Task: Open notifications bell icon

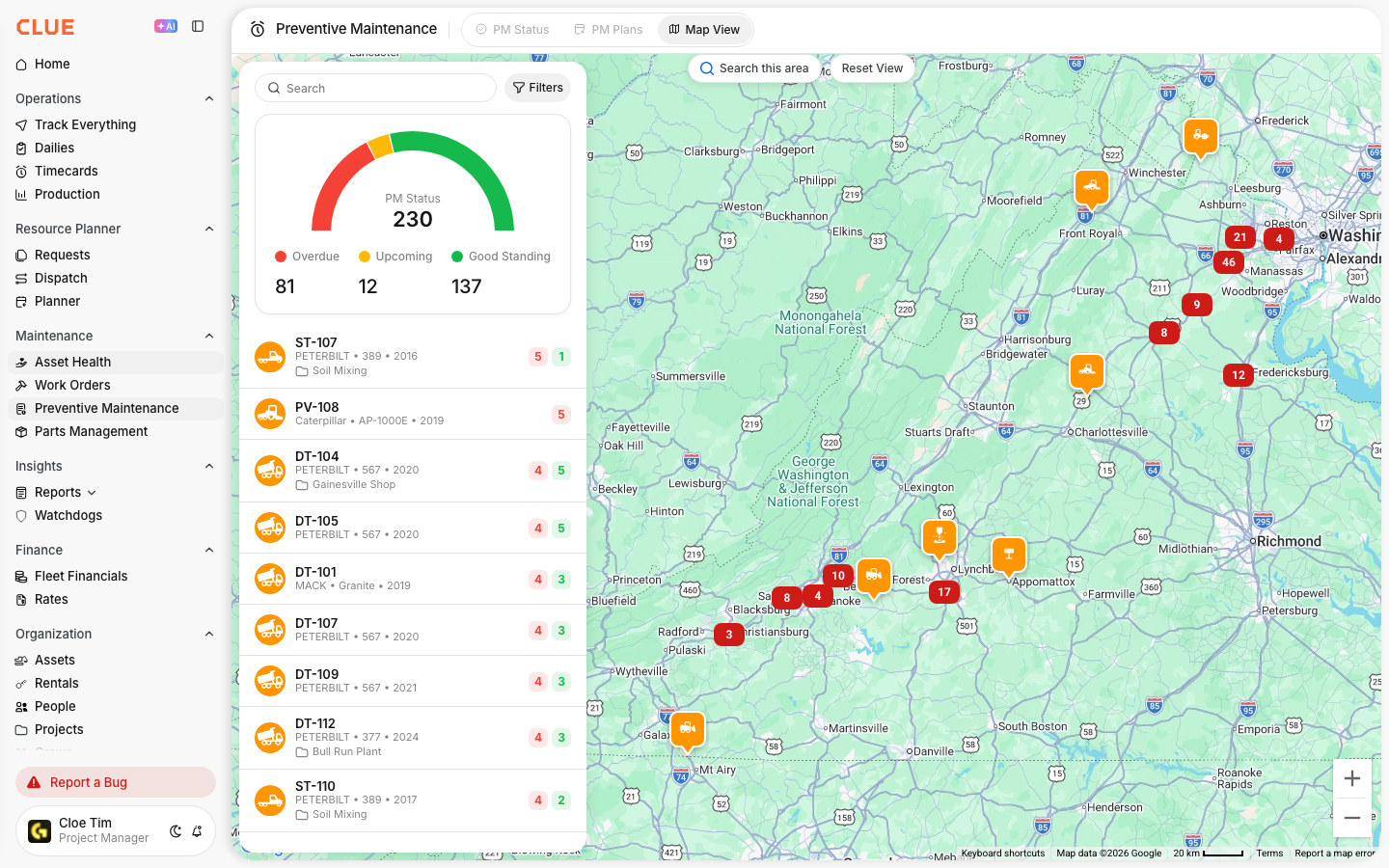Action: click(x=197, y=831)
